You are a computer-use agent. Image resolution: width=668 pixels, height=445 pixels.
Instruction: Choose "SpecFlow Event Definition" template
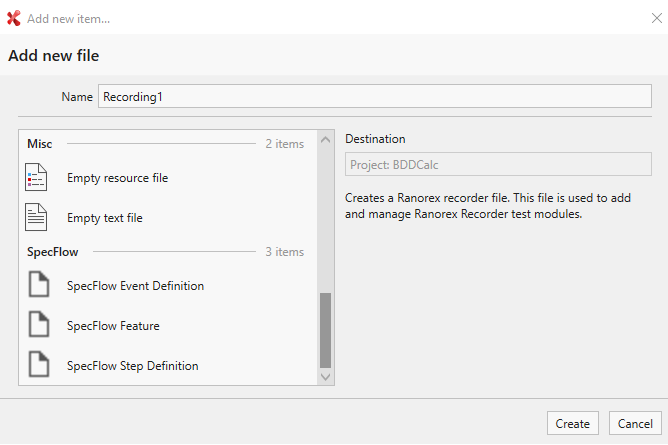(169, 285)
